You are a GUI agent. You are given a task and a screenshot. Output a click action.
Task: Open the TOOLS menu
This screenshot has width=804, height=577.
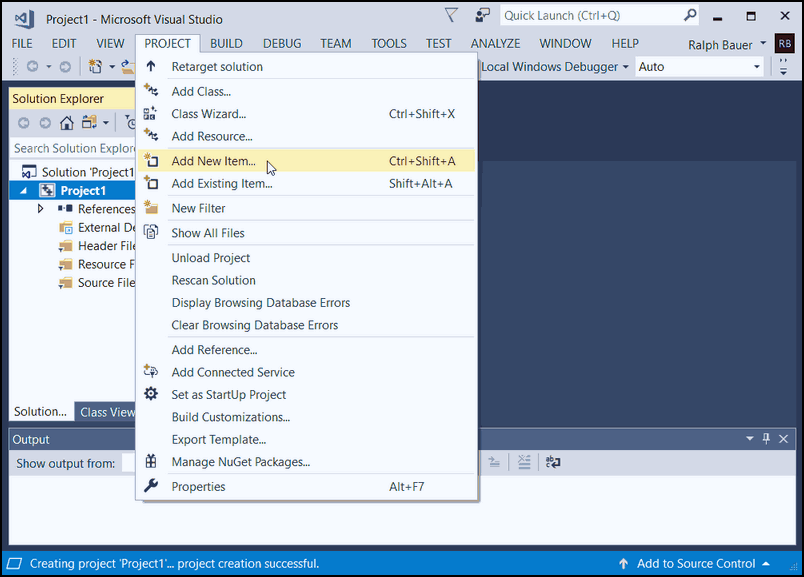(389, 44)
